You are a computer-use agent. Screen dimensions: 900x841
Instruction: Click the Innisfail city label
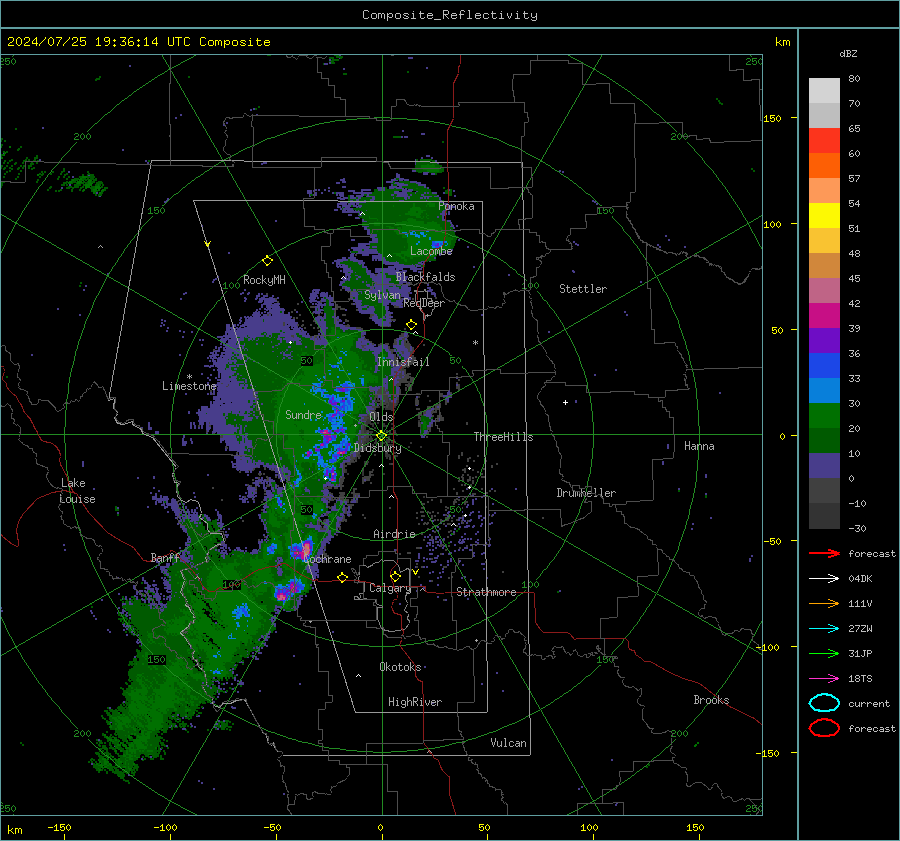point(403,362)
